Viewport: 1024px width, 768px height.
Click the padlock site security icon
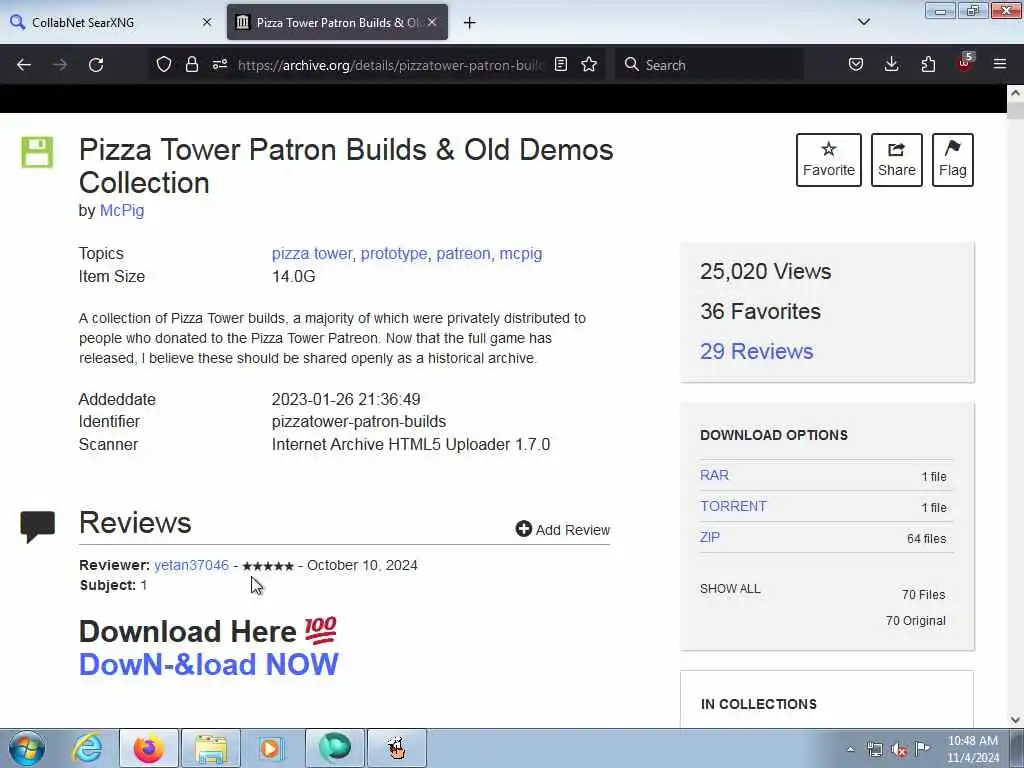[x=191, y=64]
